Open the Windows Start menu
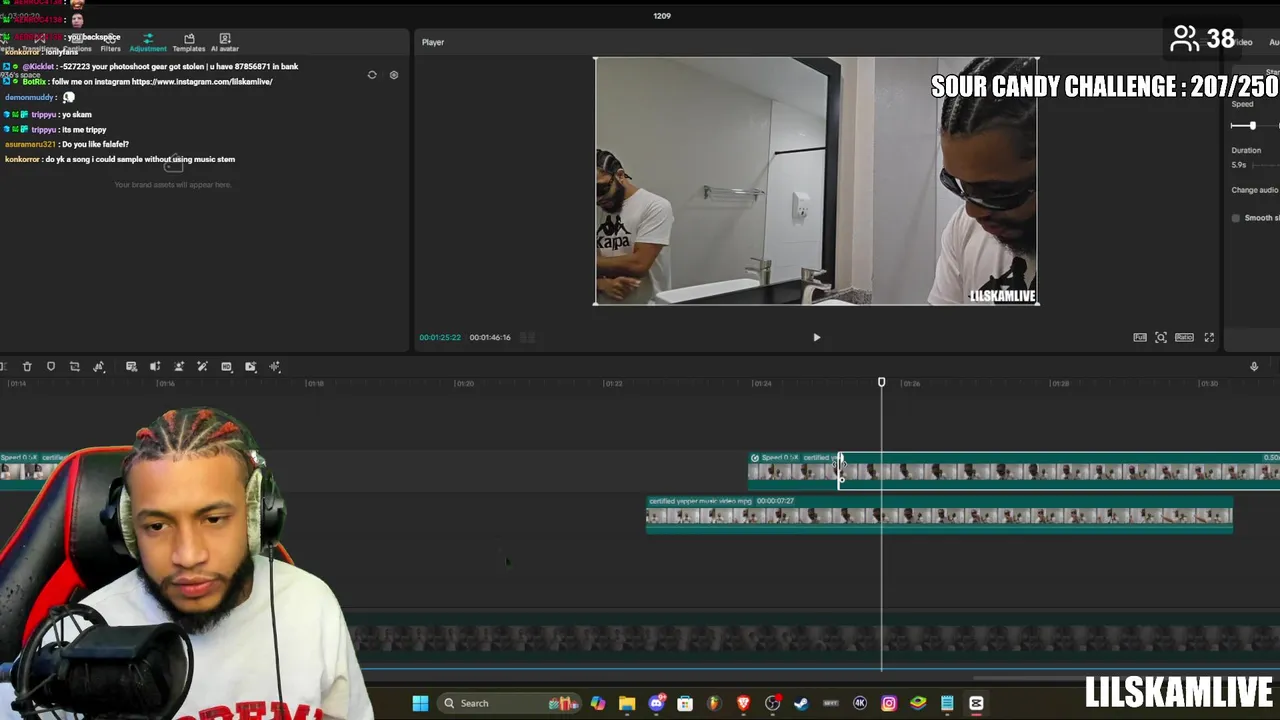 pyautogui.click(x=420, y=703)
